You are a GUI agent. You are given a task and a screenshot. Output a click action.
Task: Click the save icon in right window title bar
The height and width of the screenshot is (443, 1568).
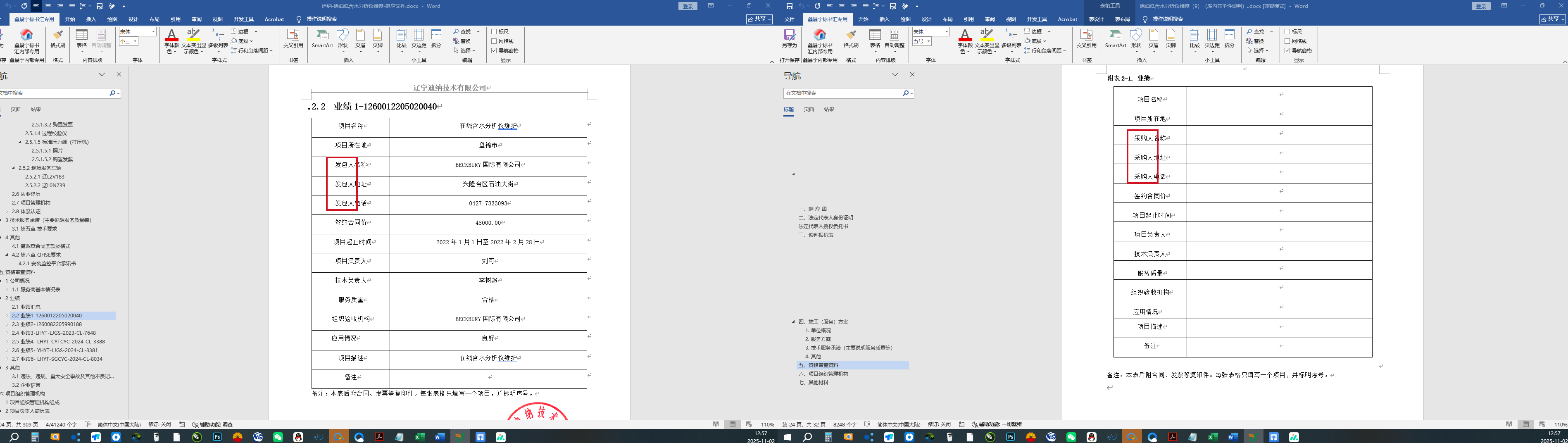tap(790, 6)
